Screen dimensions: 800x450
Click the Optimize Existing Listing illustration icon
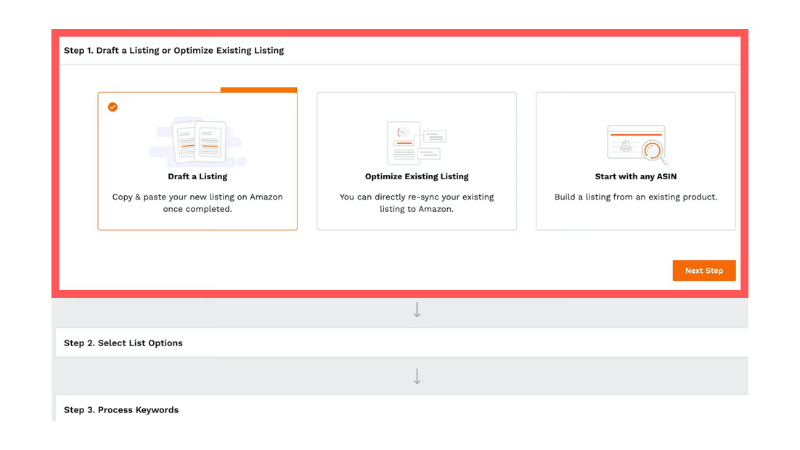416,143
